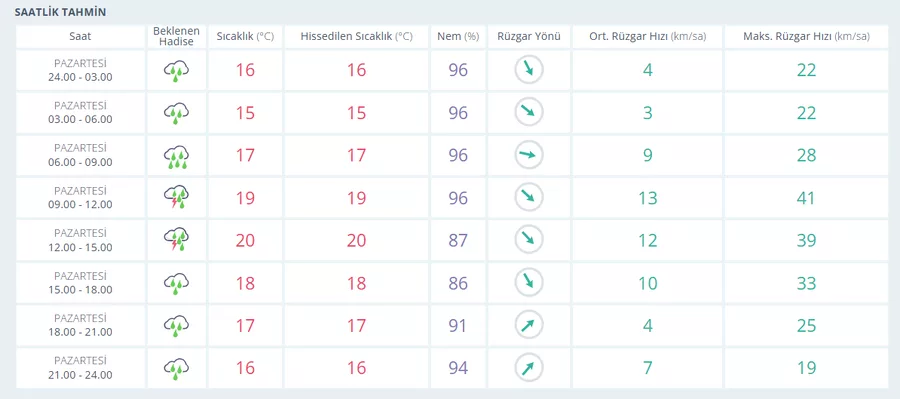Click wind direction arrow for 21.00 - 24.00
This screenshot has width=900, height=399.
tap(529, 368)
